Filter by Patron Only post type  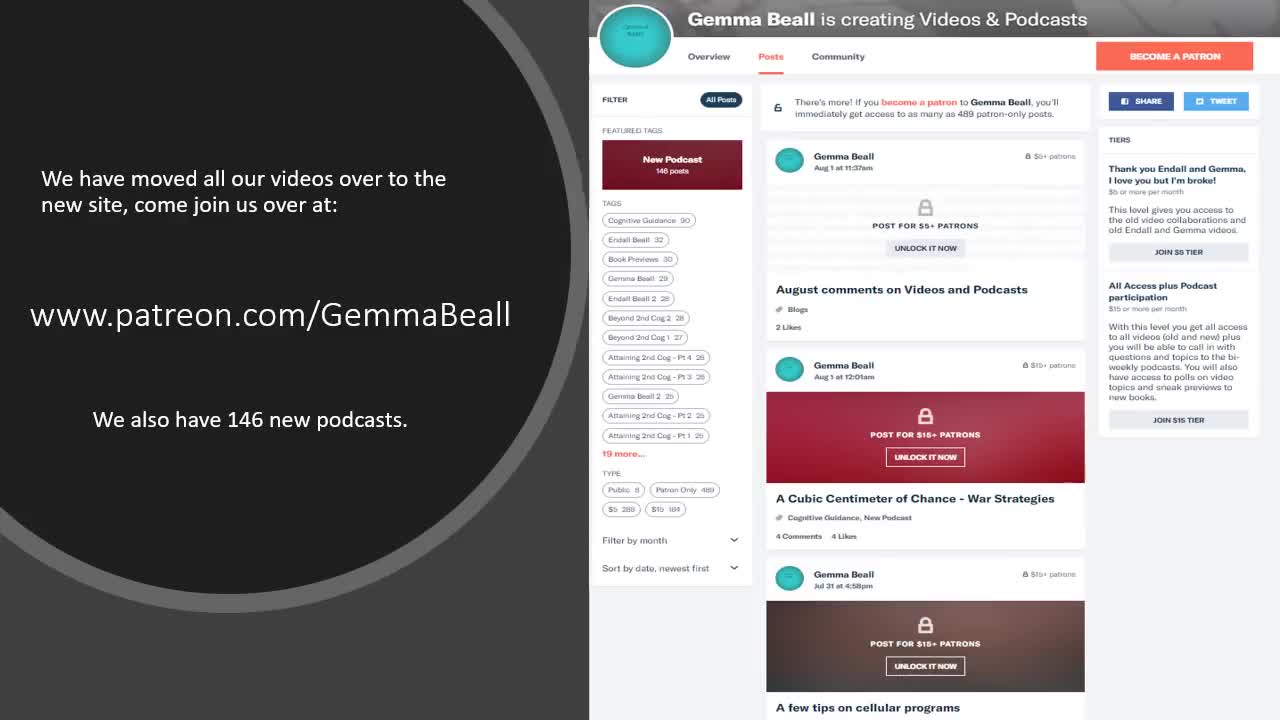[x=685, y=490]
